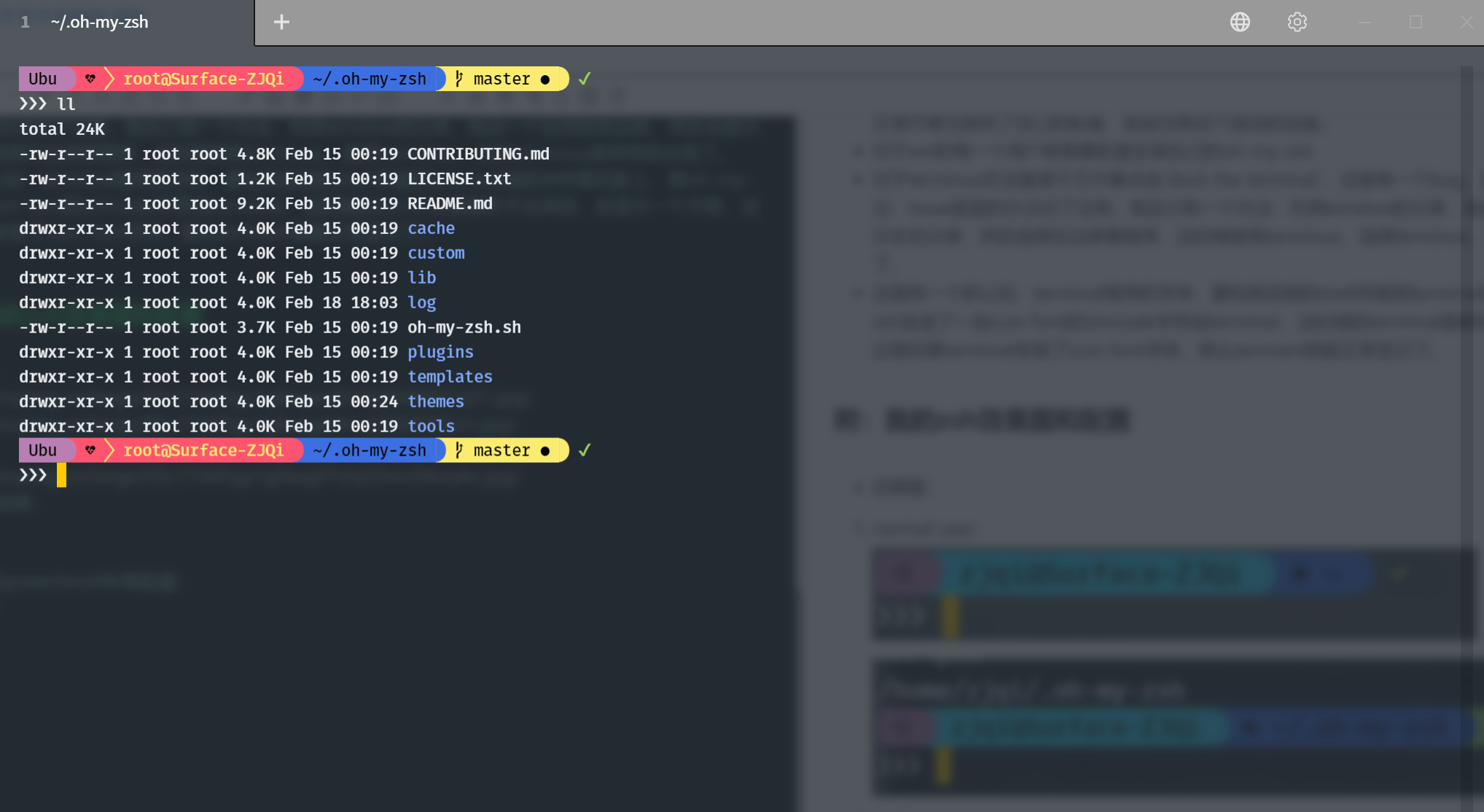The height and width of the screenshot is (812, 1484).
Task: Click the plugins directory name
Action: pyautogui.click(x=440, y=352)
